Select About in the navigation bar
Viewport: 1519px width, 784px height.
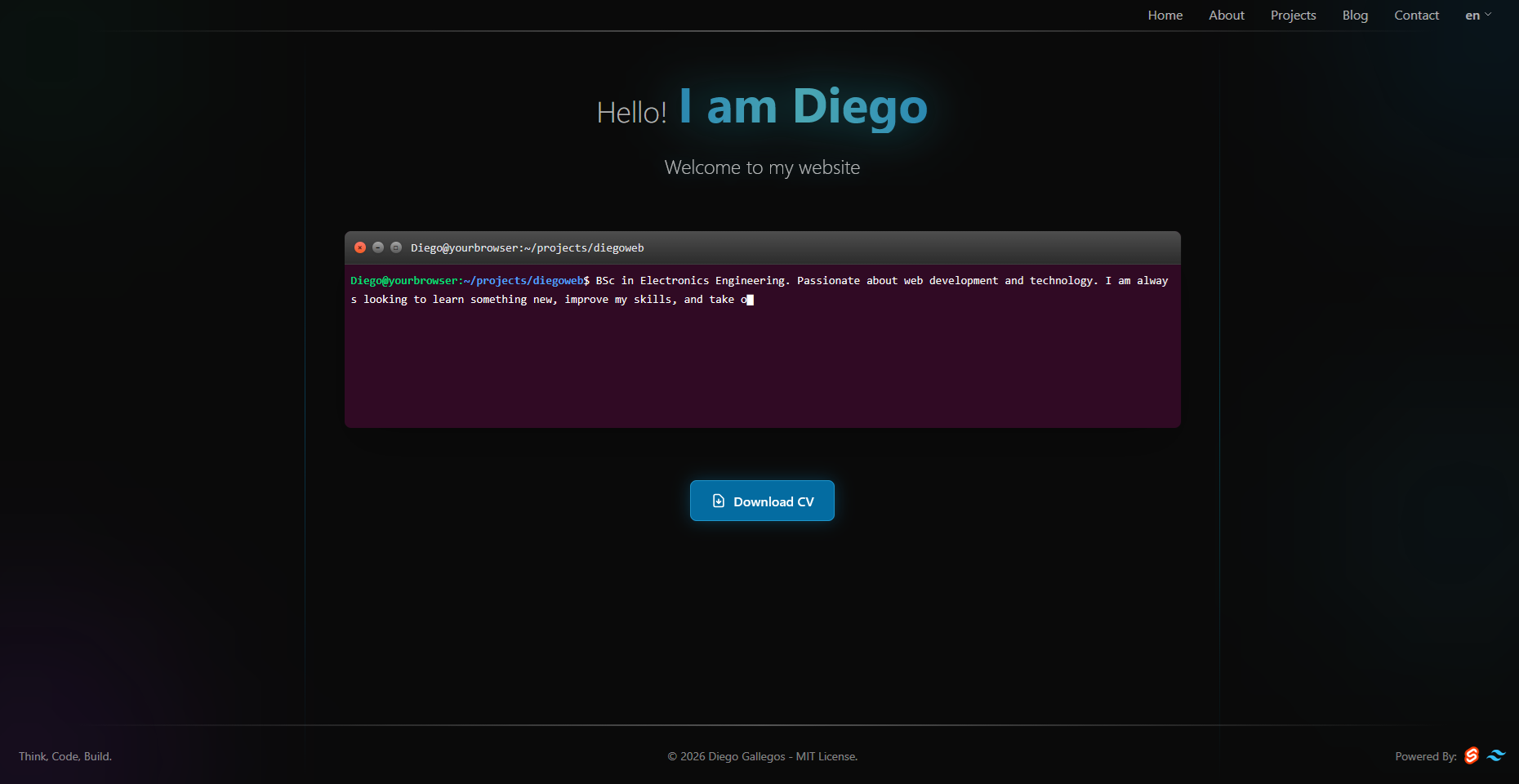coord(1226,15)
